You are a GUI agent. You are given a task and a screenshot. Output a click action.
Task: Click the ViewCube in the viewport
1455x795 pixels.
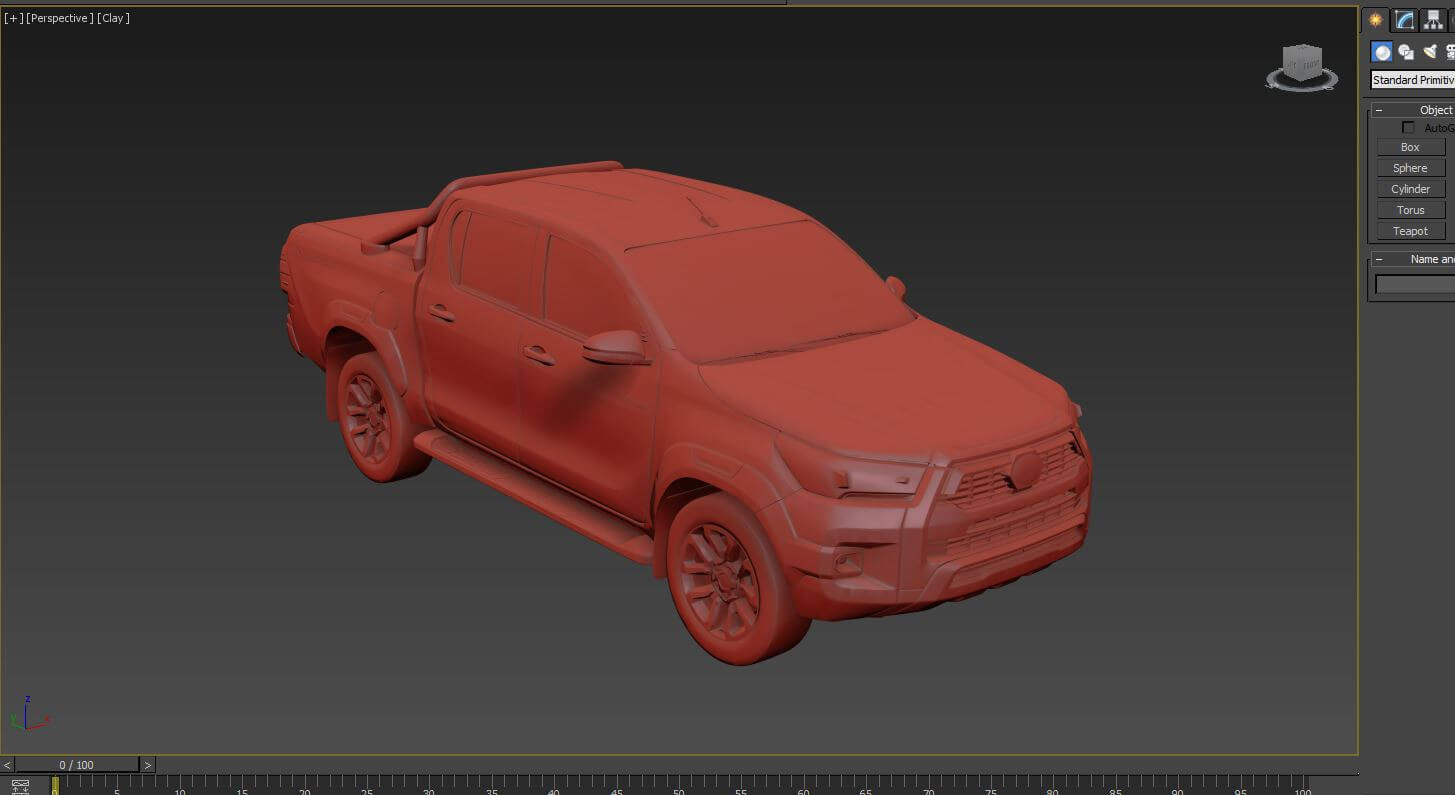pyautogui.click(x=1302, y=66)
